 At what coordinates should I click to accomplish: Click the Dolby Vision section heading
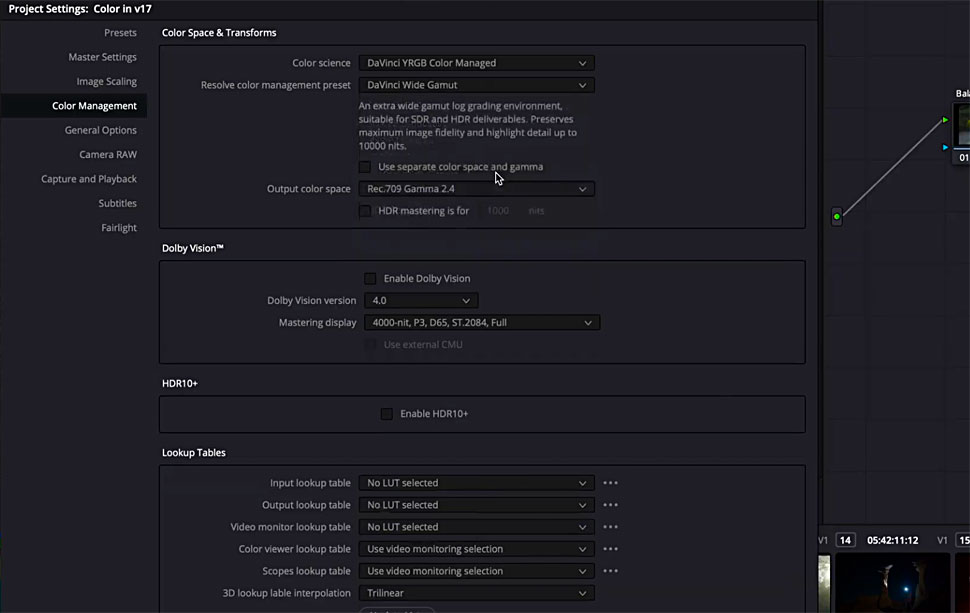[192, 248]
